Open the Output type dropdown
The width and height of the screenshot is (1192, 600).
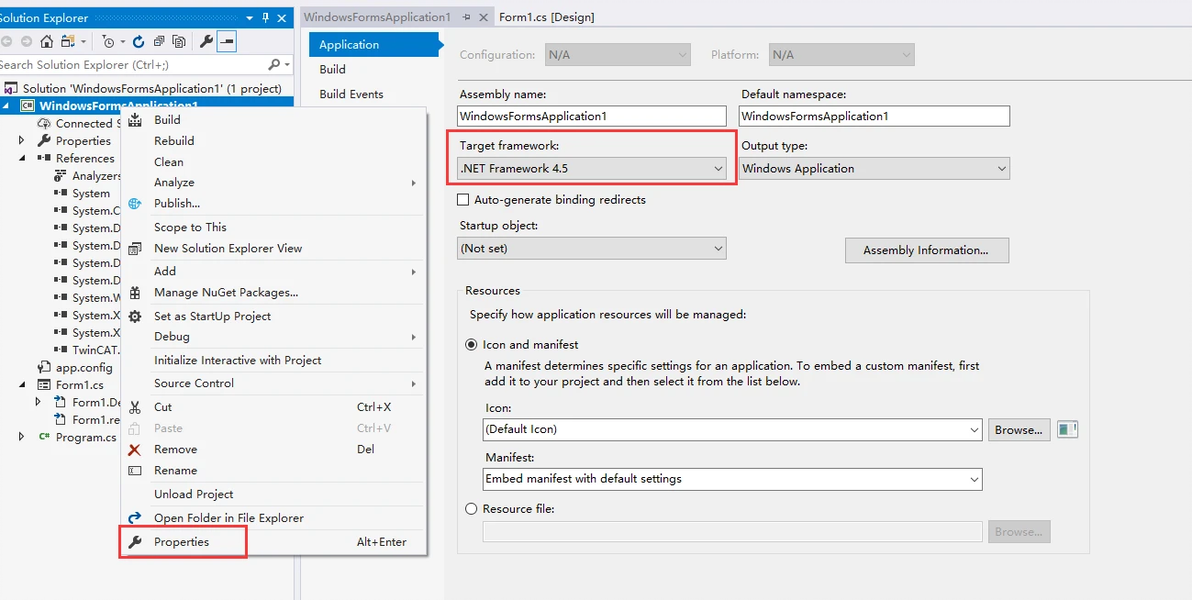874,169
